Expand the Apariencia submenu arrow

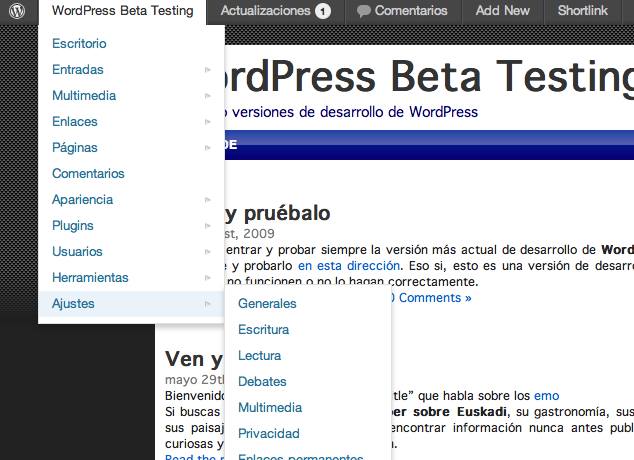(208, 200)
